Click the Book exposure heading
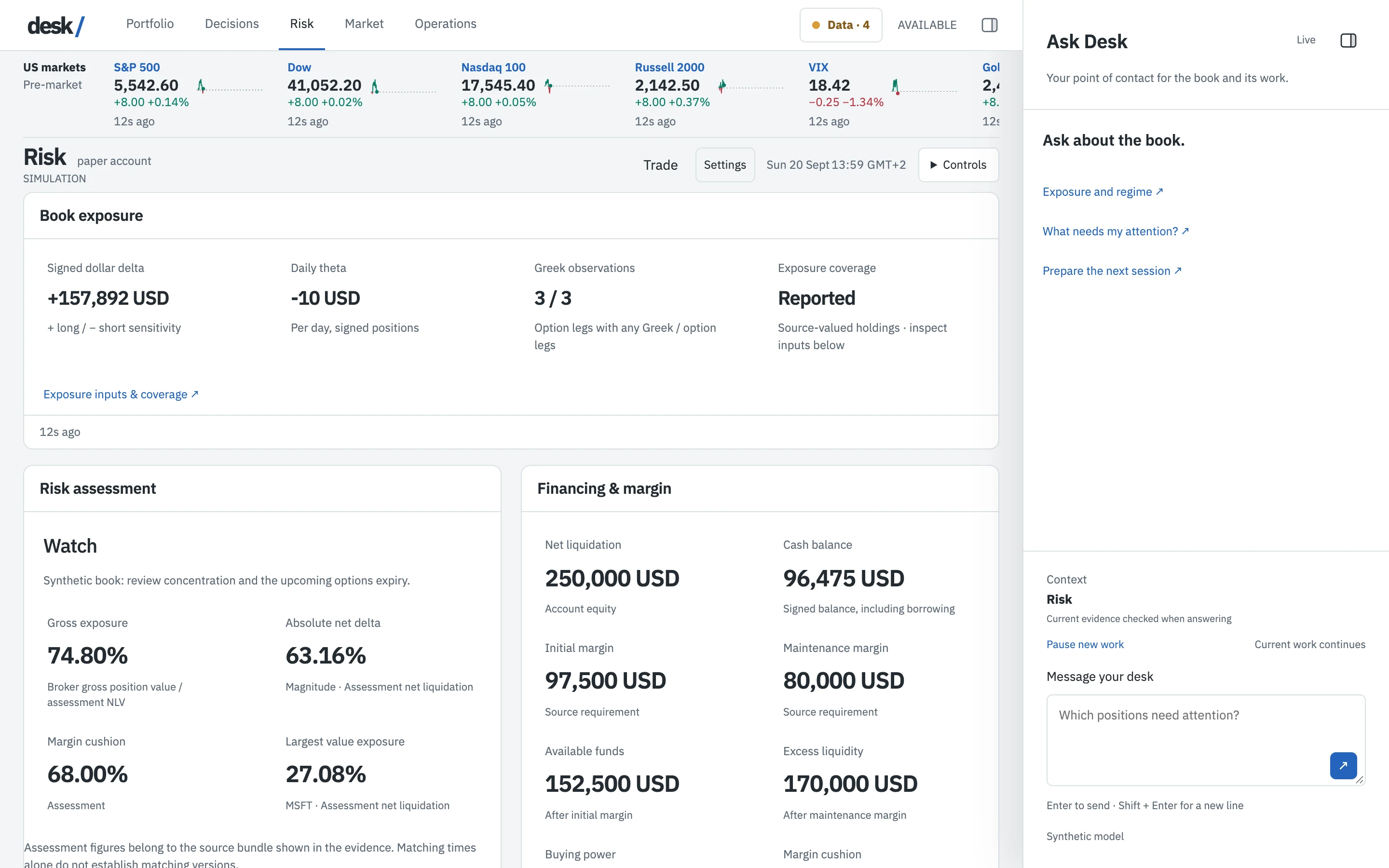 [91, 216]
